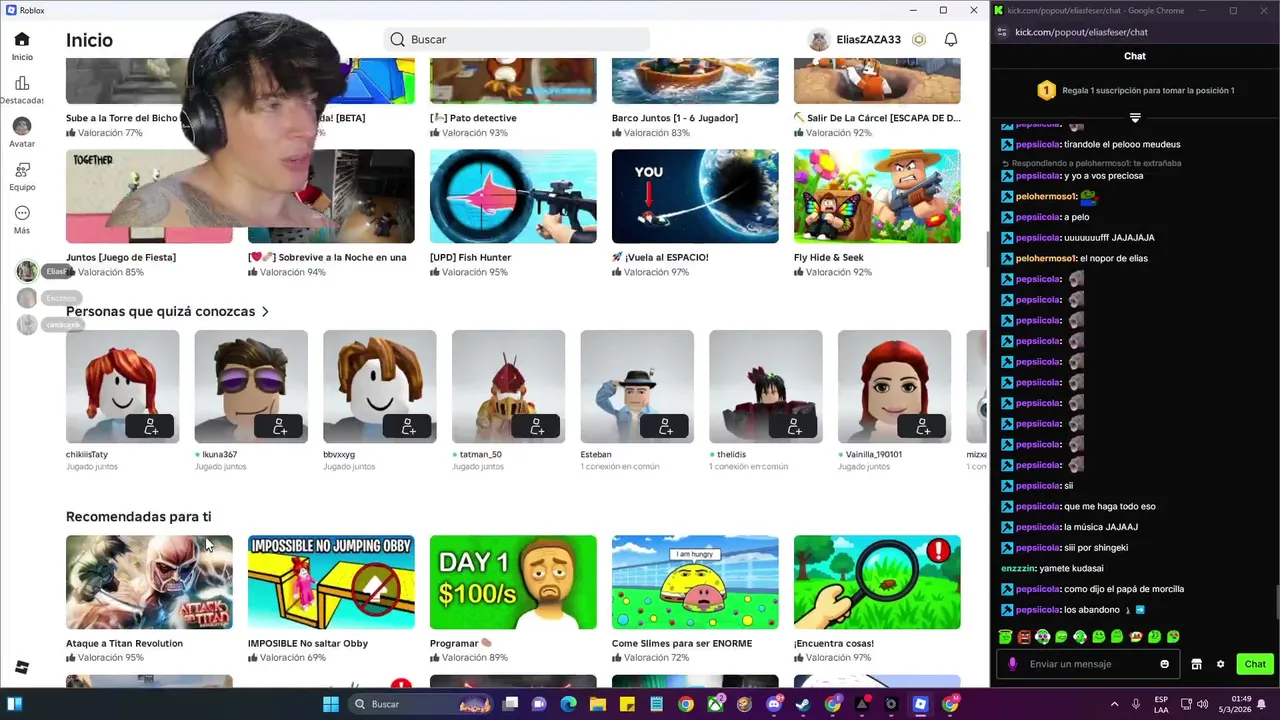Open the Personas que quizá conozcas heading
Image resolution: width=1280 pixels, height=720 pixels.
(x=160, y=311)
